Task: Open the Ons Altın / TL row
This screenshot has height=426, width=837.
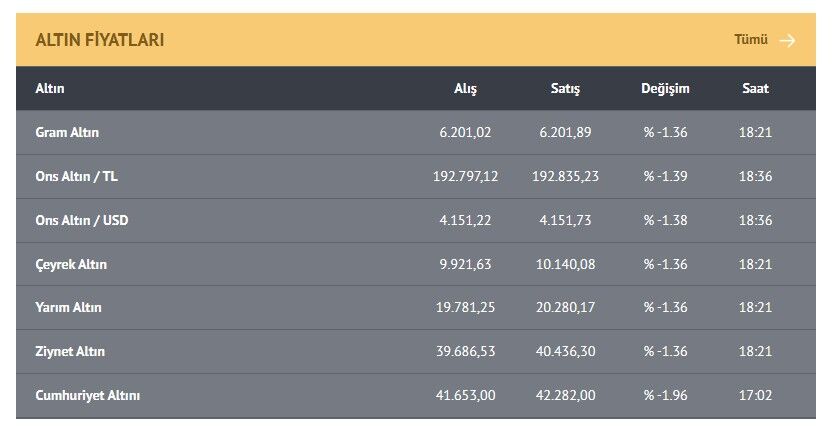Action: [416, 177]
